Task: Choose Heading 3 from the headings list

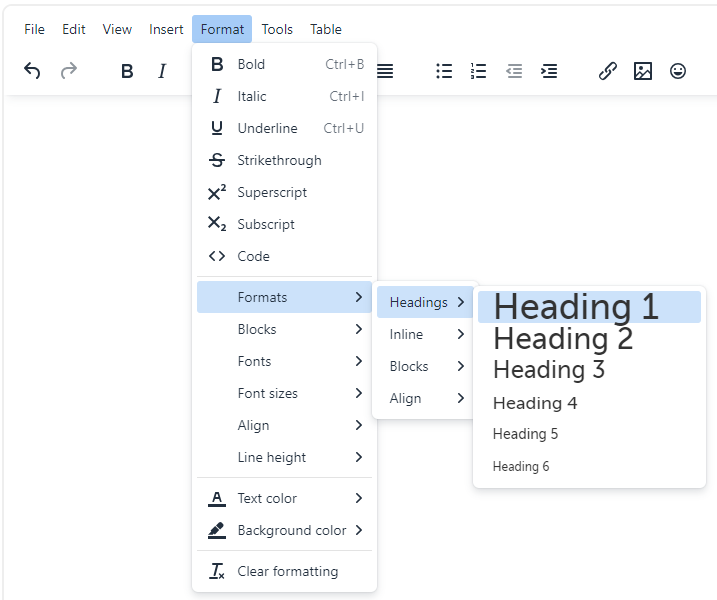Action: pyautogui.click(x=549, y=370)
